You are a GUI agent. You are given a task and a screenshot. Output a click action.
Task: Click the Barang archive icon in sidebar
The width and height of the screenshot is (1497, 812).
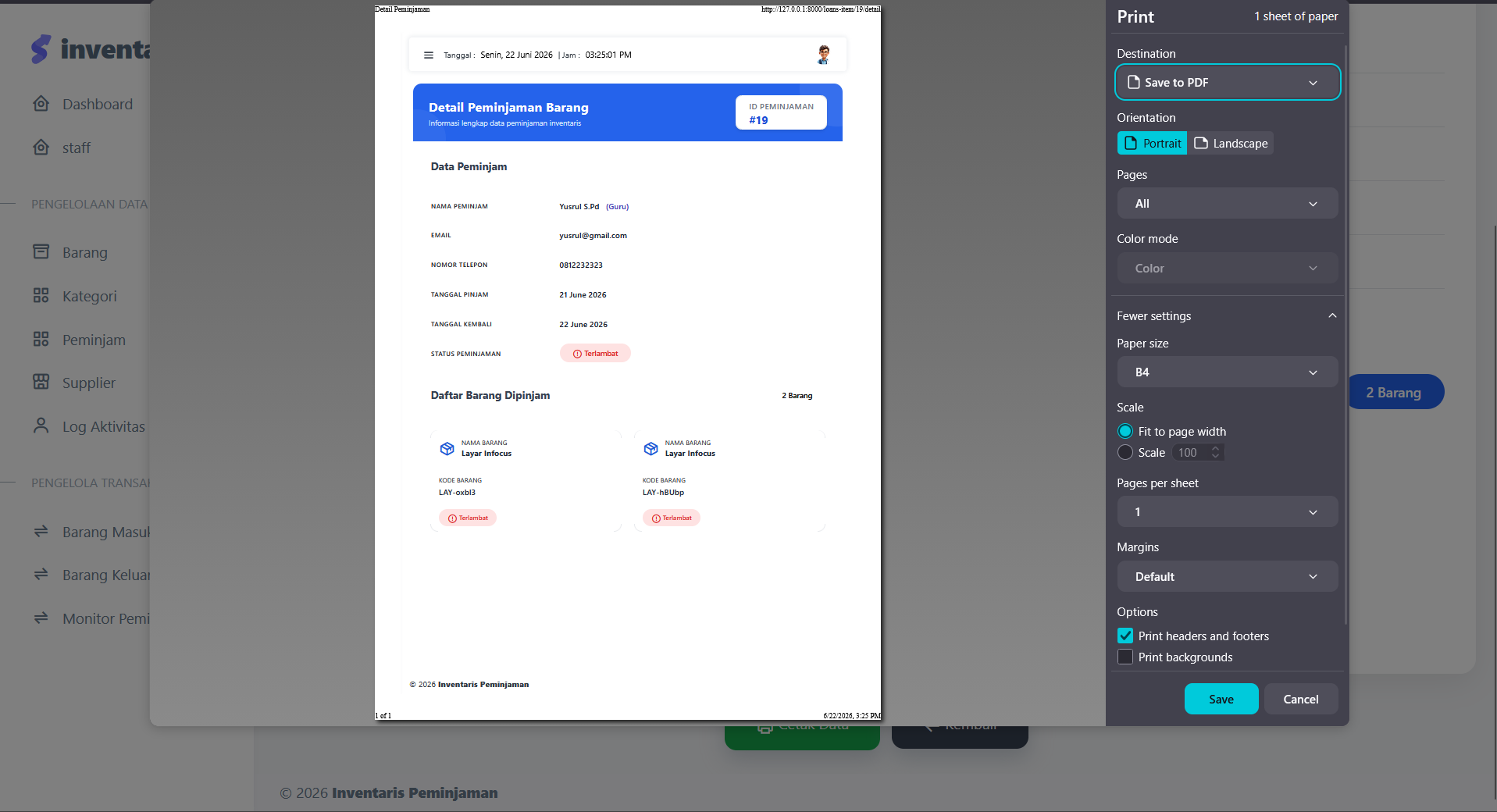click(x=41, y=251)
